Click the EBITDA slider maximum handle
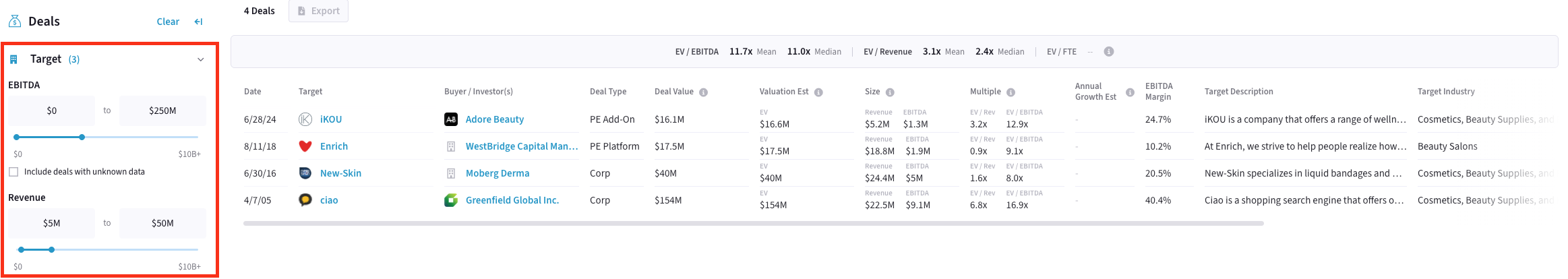The height and width of the screenshot is (279, 1568). click(x=82, y=137)
